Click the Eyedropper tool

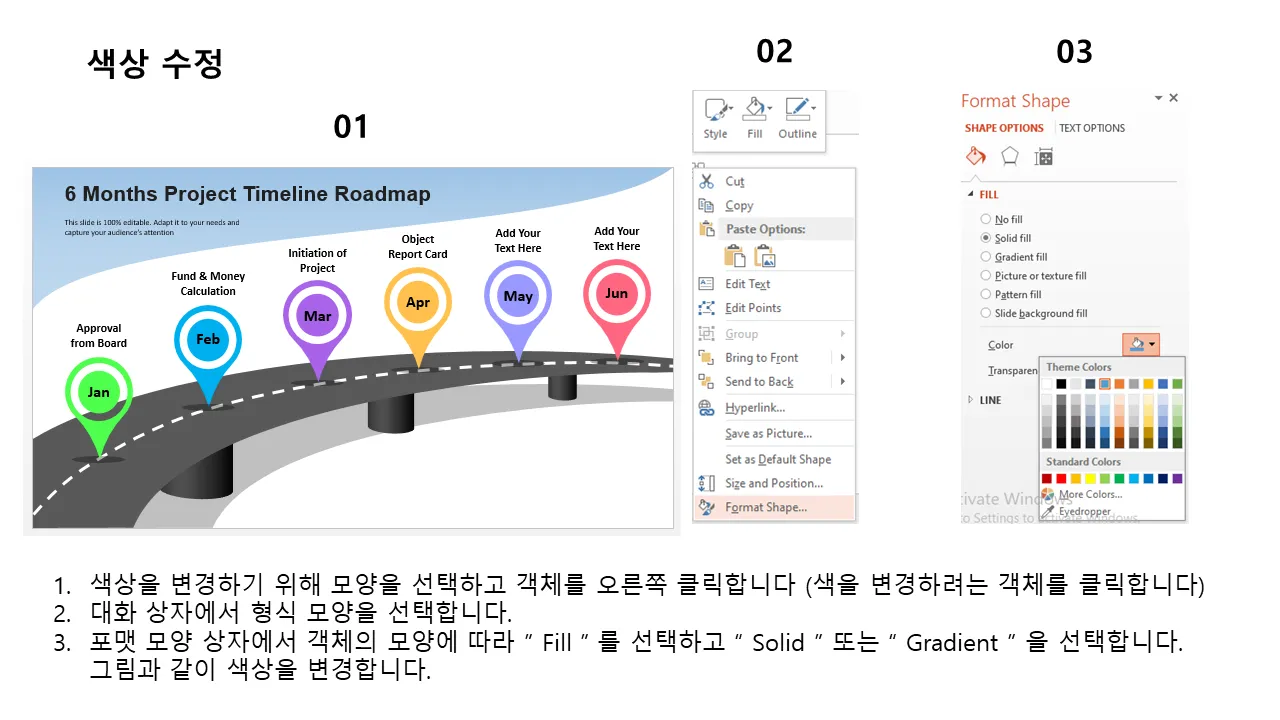coord(1083,511)
